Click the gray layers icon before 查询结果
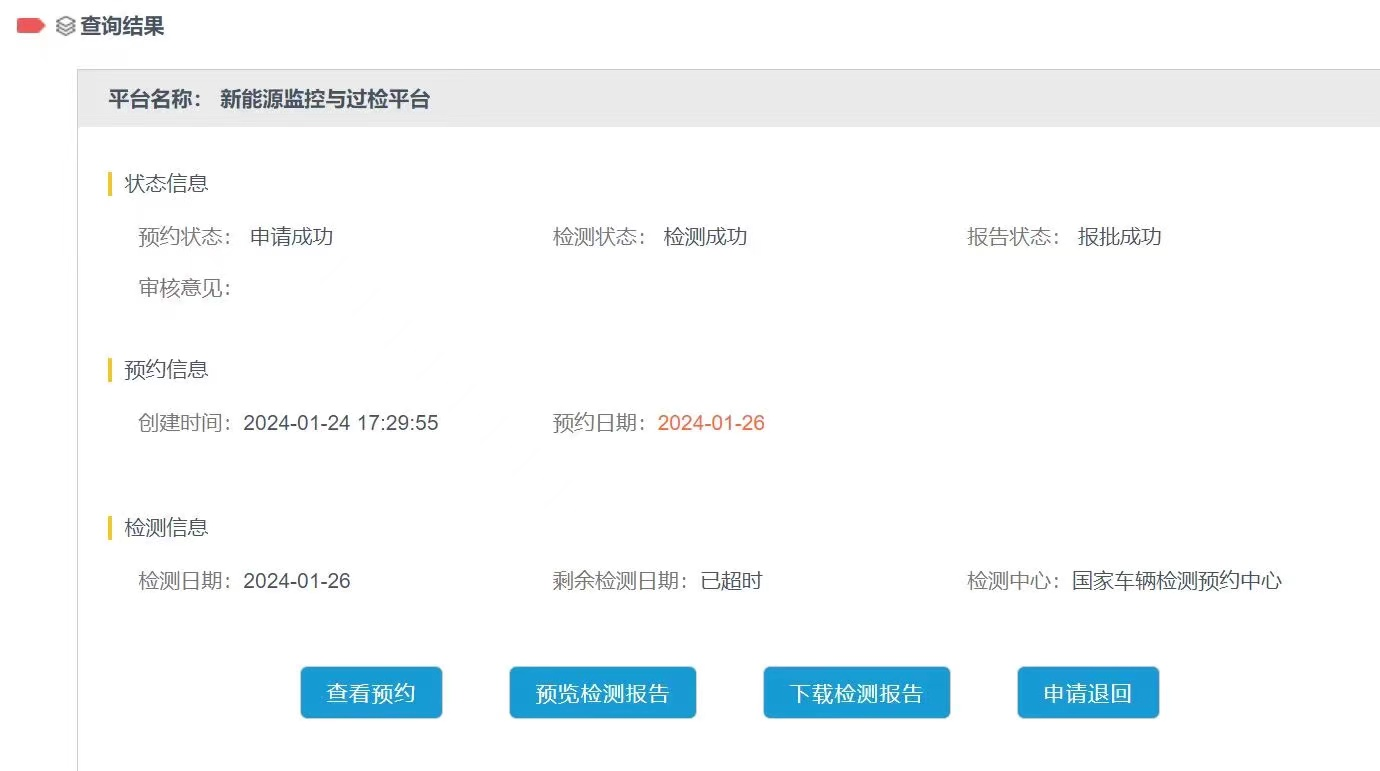The width and height of the screenshot is (1380, 771). coord(65,27)
